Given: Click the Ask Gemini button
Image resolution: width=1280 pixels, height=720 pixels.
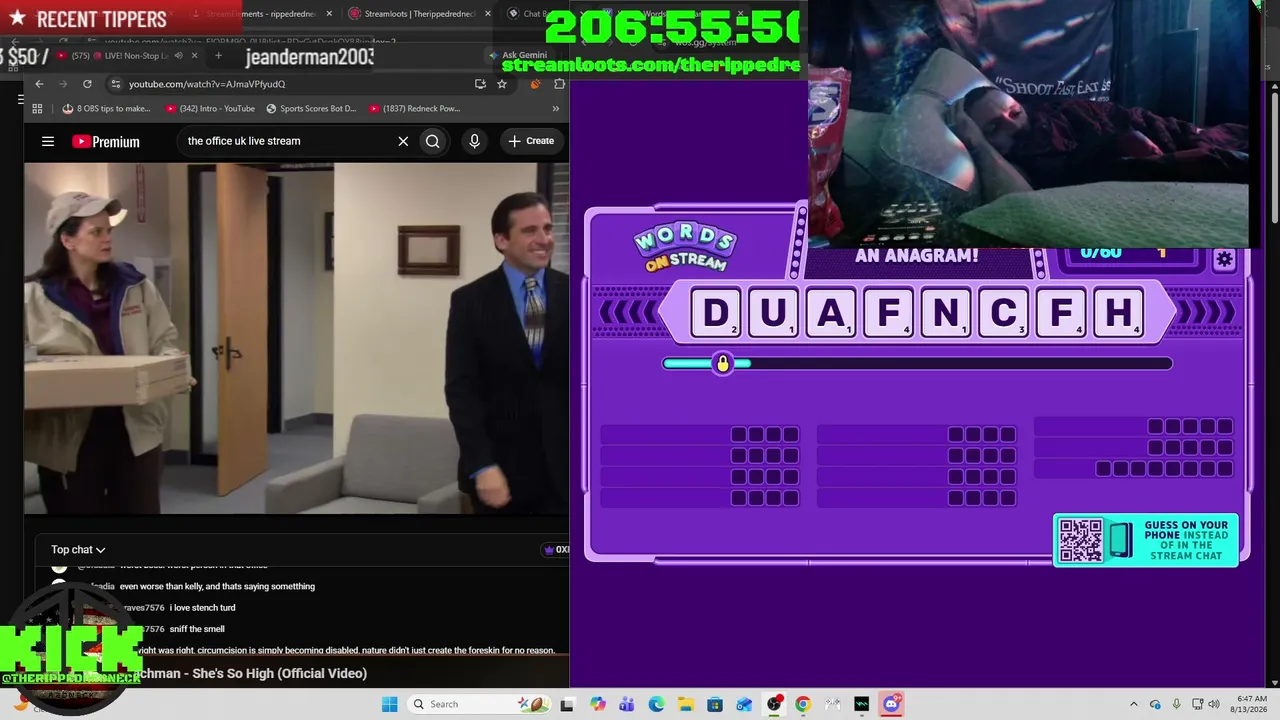Looking at the screenshot, I should (x=518, y=55).
